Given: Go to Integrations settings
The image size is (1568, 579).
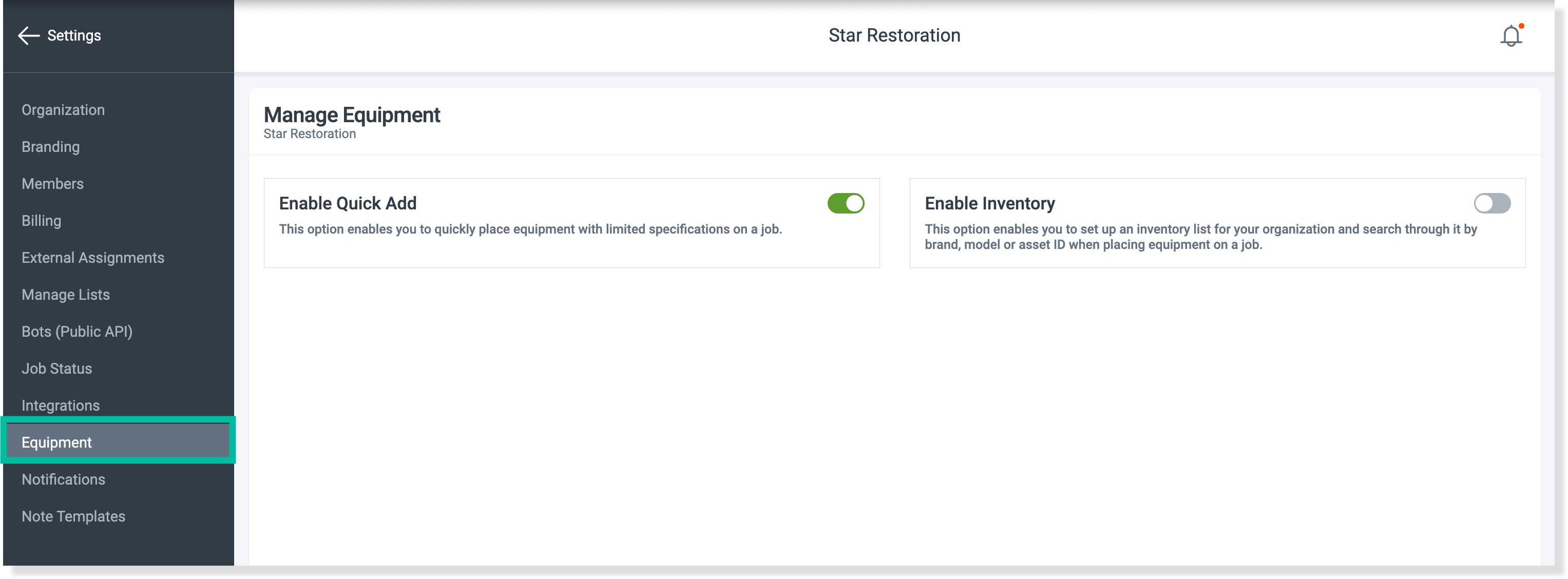Looking at the screenshot, I should point(61,406).
